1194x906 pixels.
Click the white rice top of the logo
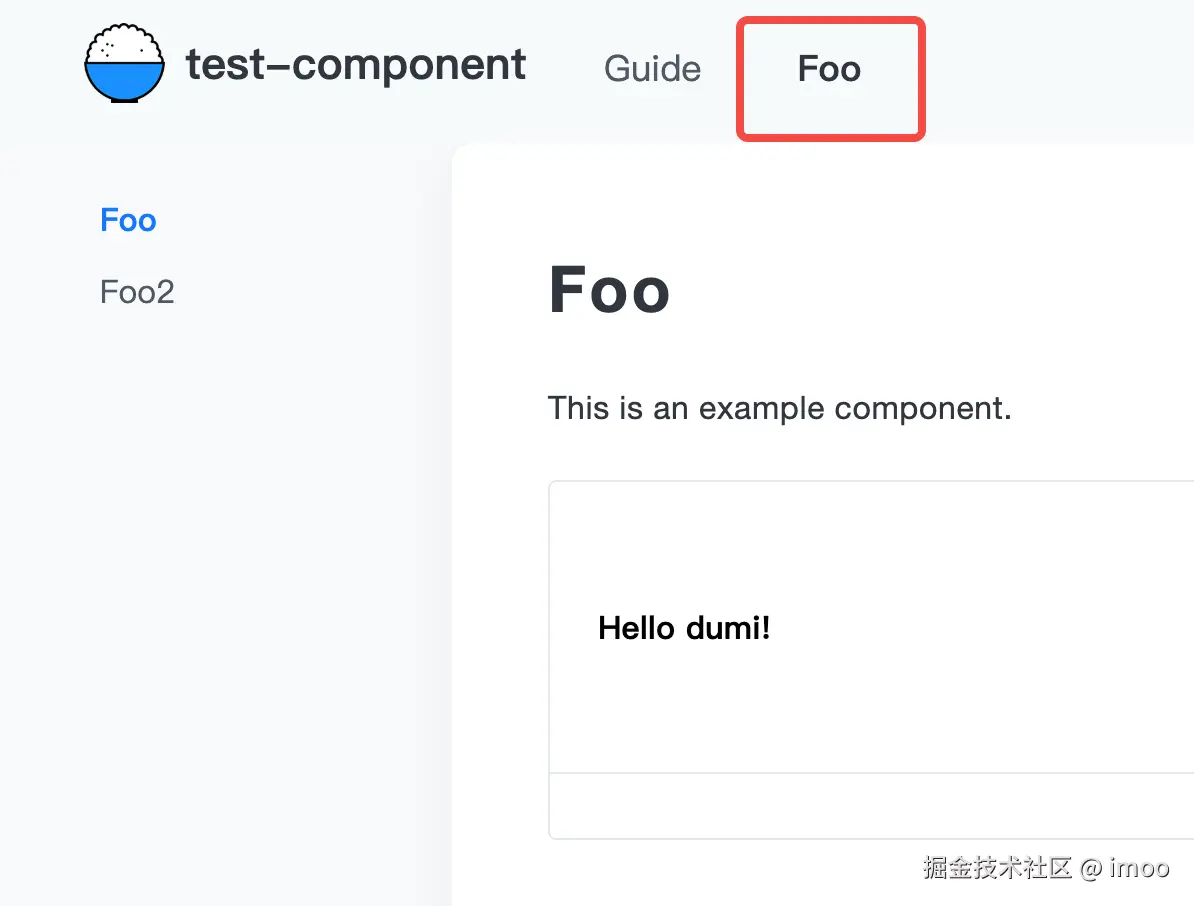click(x=124, y=45)
